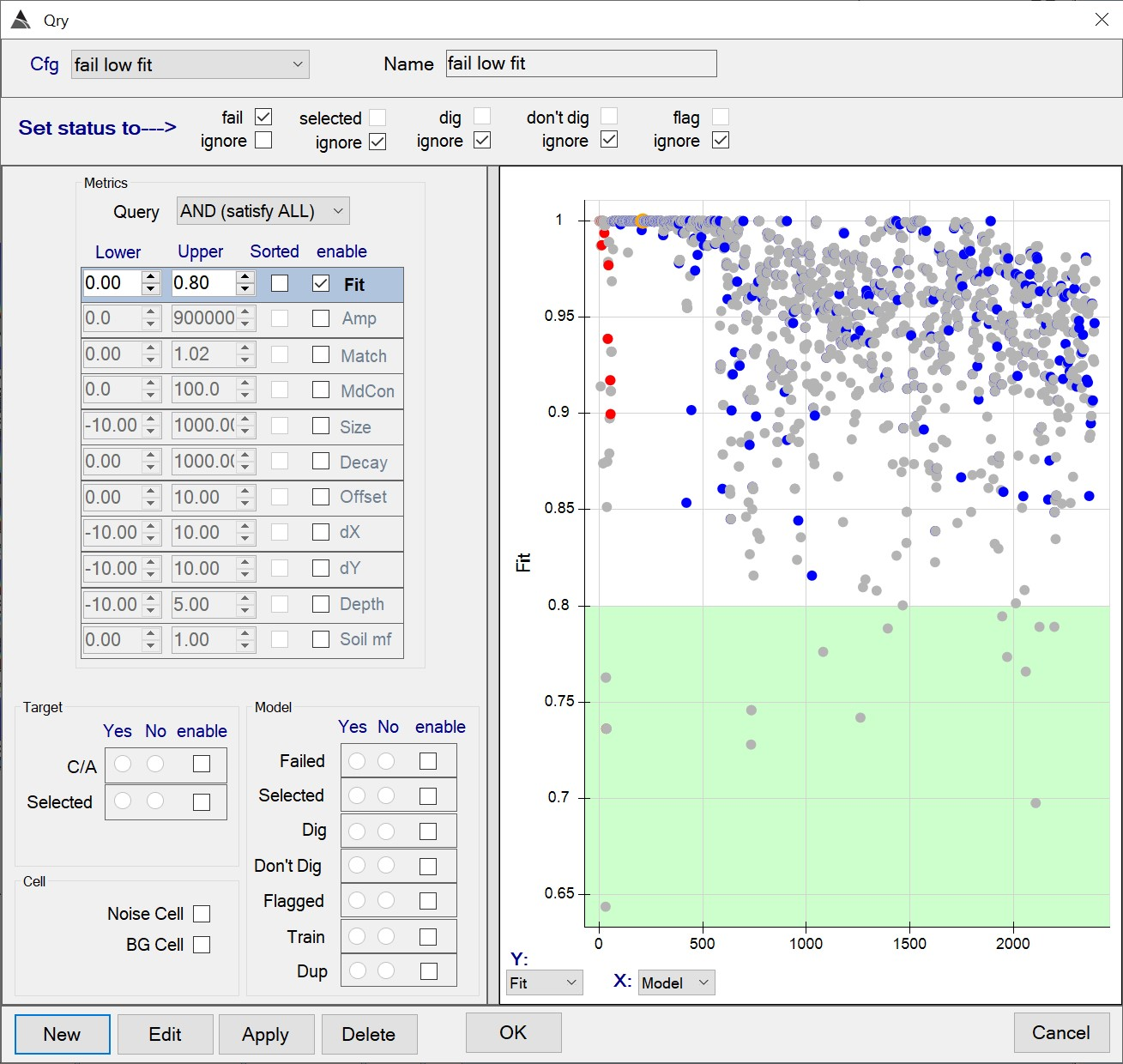Click the Fit lower bound field

point(112,283)
